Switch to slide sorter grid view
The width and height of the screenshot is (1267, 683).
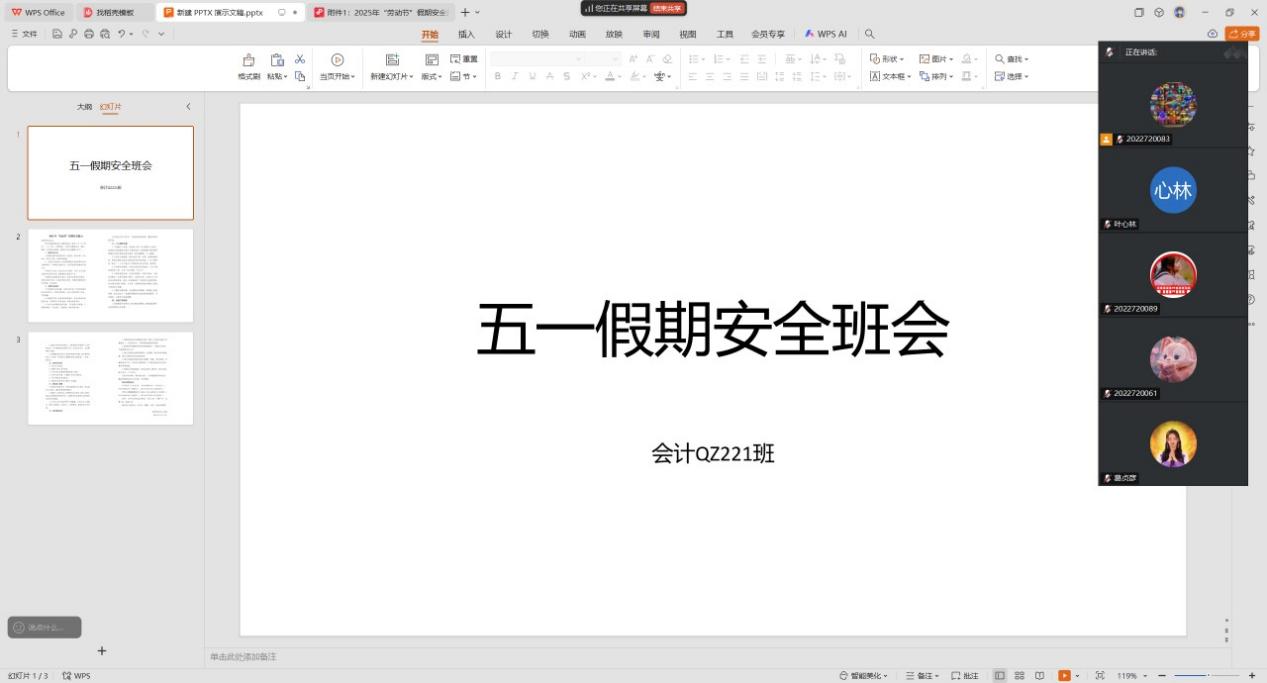click(1020, 676)
